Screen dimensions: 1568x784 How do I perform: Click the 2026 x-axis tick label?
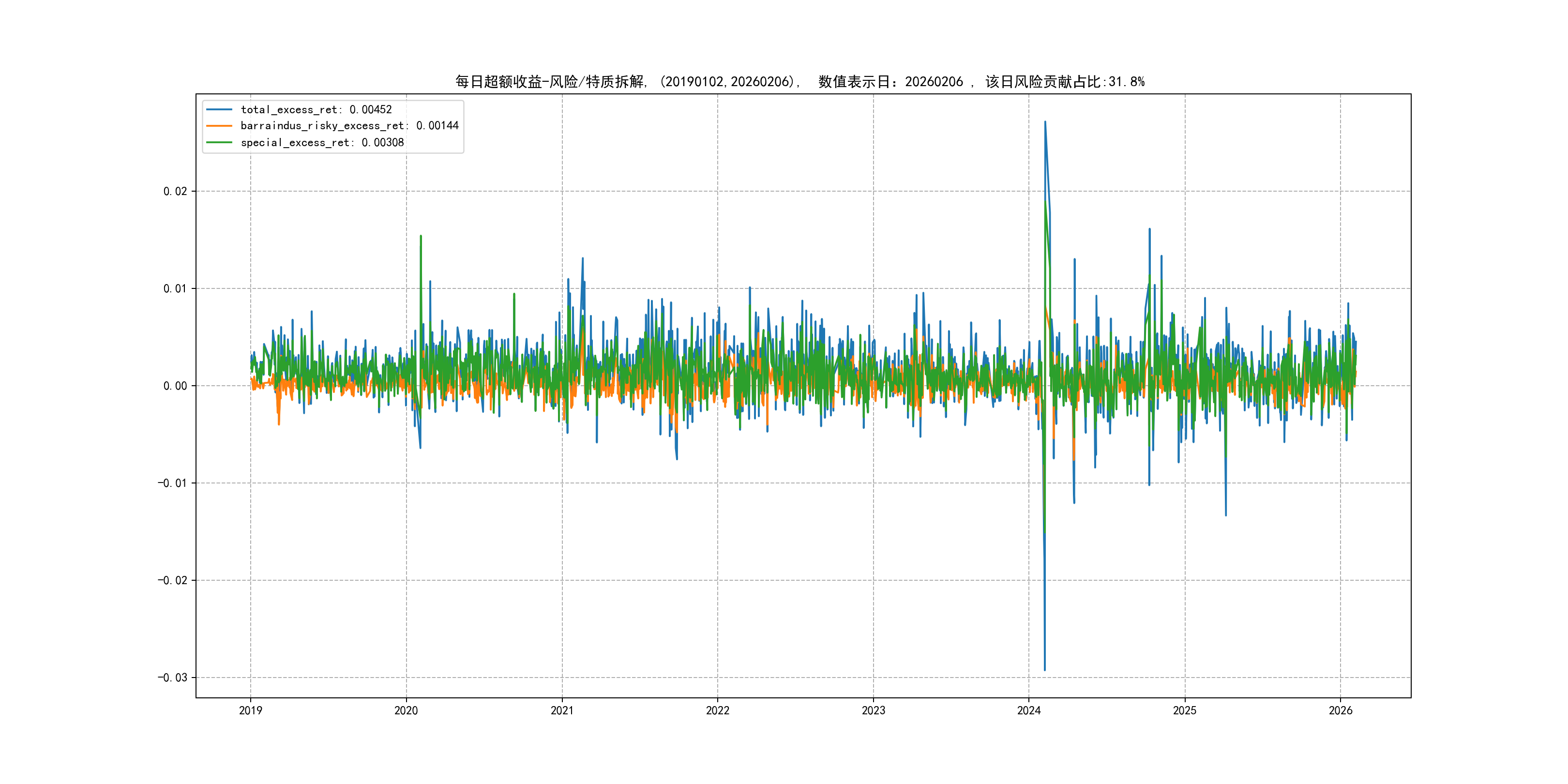(x=1341, y=710)
